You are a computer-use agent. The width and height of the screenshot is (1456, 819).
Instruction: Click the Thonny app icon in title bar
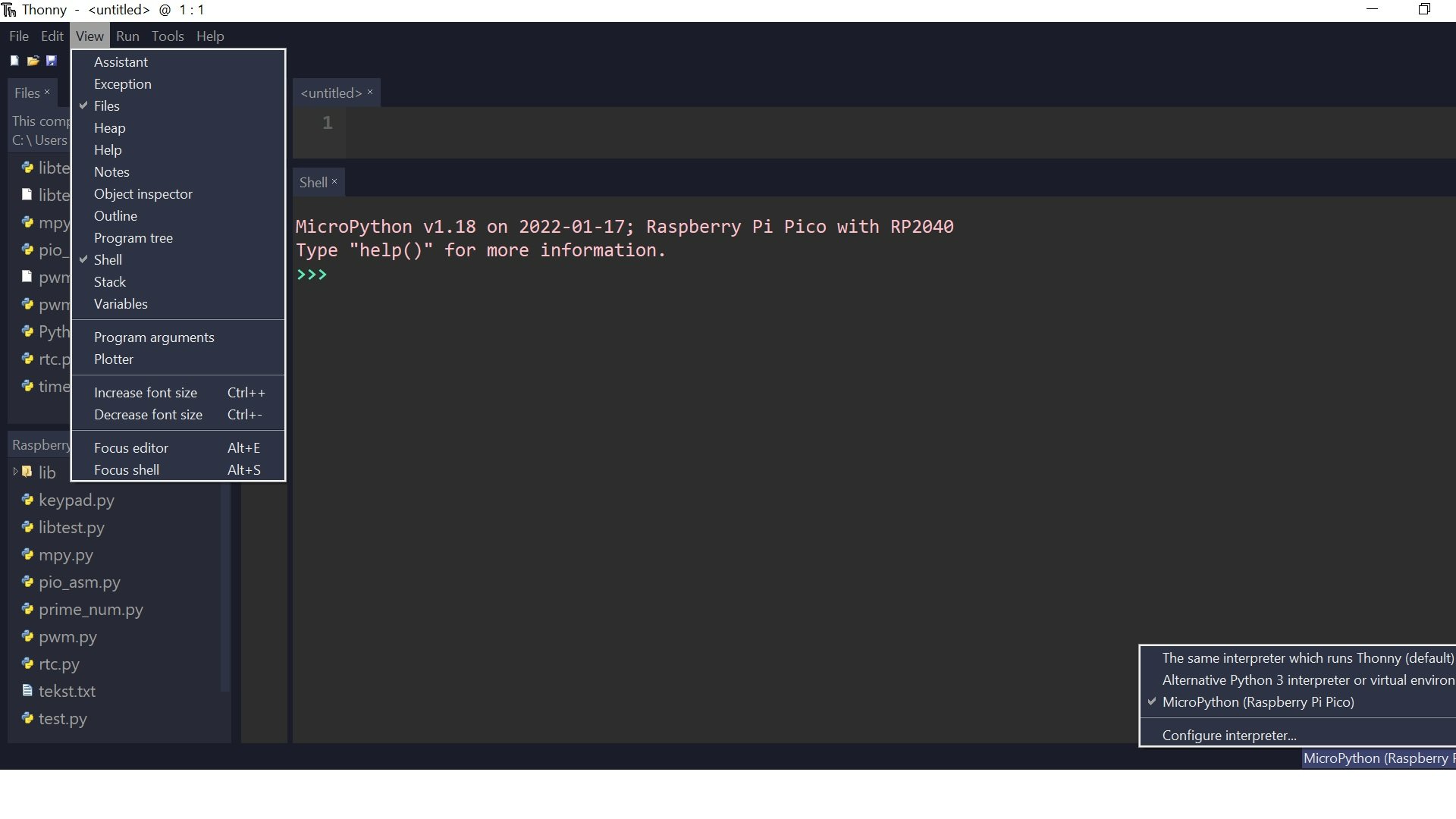tap(8, 10)
